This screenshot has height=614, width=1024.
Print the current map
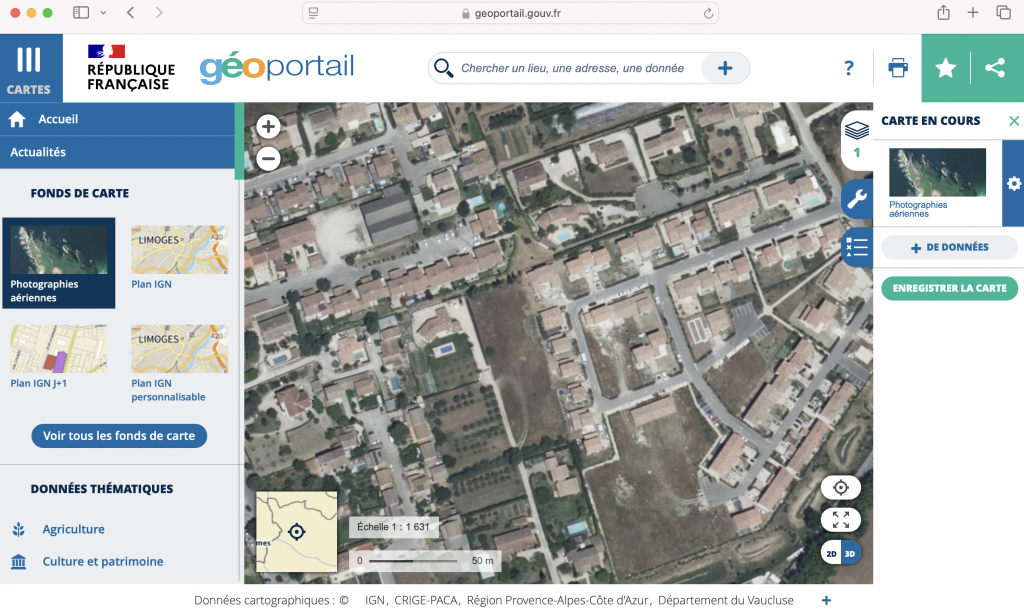[x=898, y=68]
